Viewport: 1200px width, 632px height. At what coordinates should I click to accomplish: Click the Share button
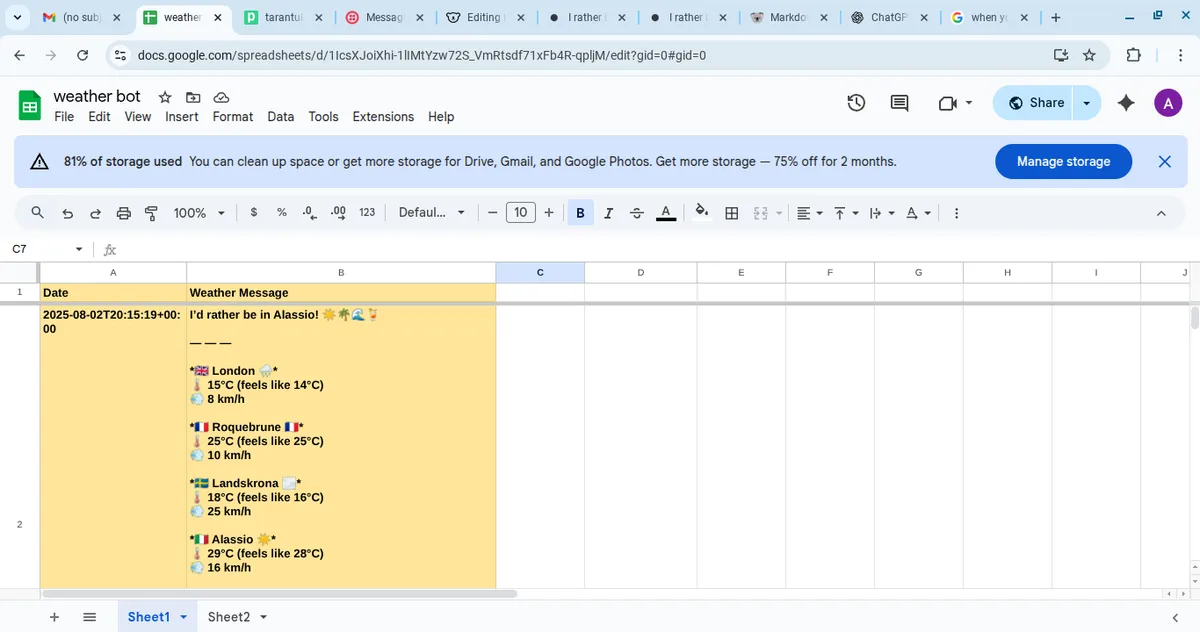pyautogui.click(x=1035, y=103)
